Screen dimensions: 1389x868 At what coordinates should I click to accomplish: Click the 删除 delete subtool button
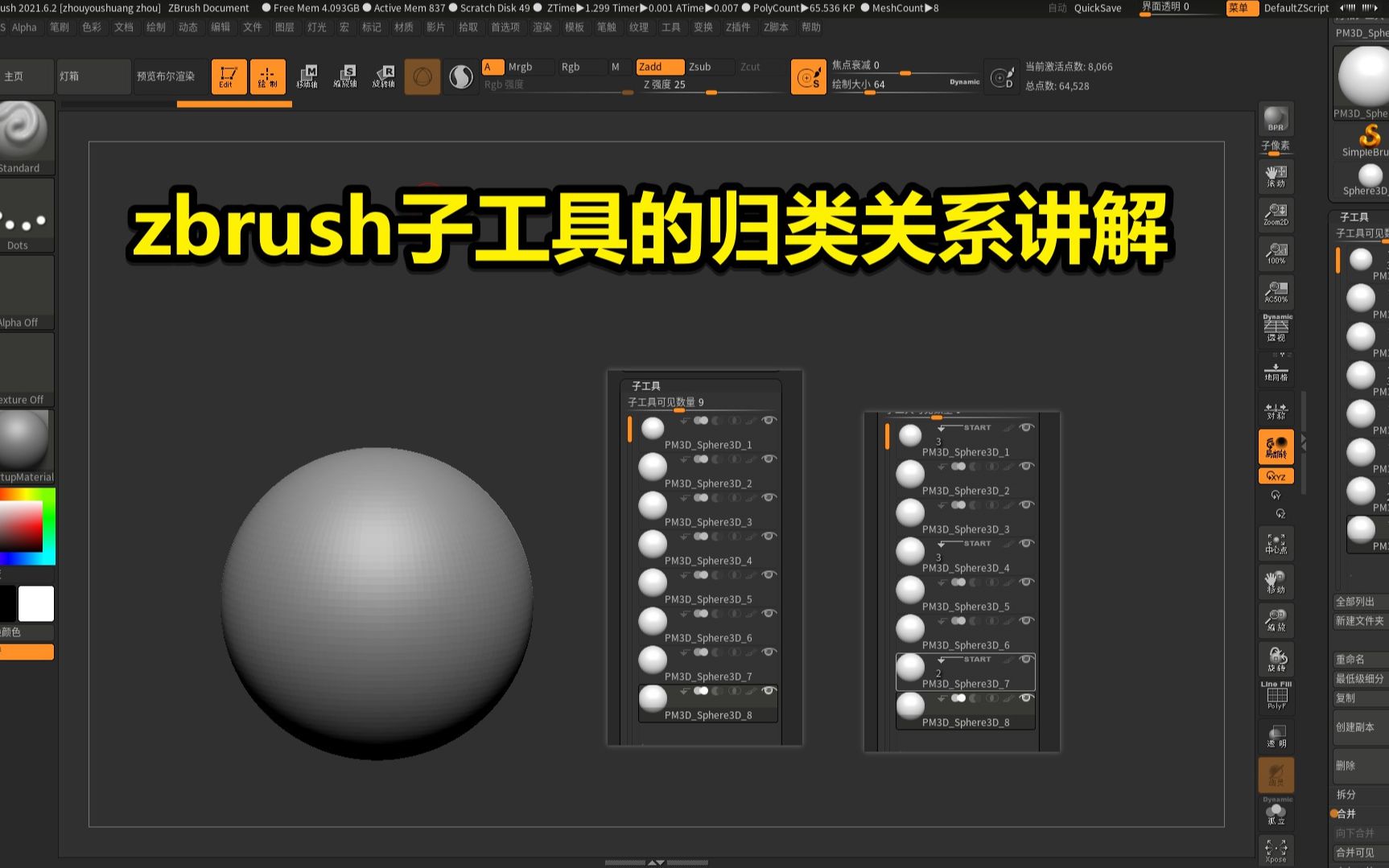1361,766
